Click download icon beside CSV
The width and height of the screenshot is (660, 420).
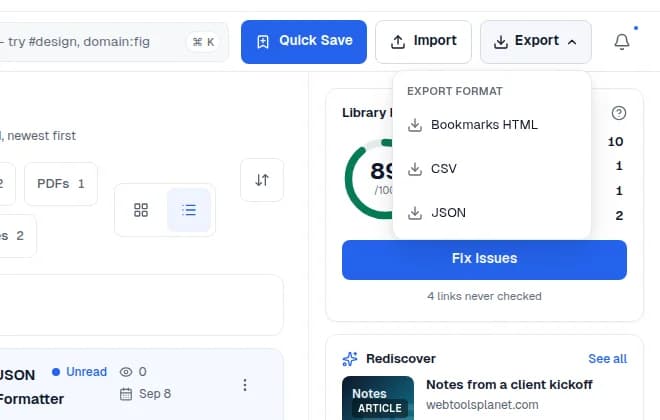click(415, 169)
